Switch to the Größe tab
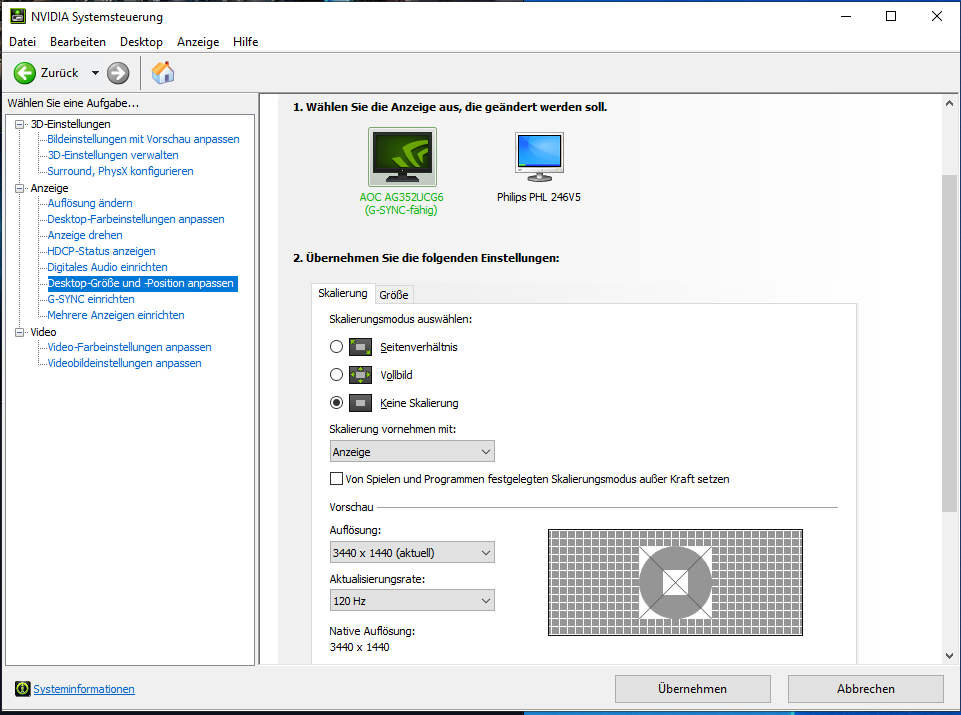 393,295
